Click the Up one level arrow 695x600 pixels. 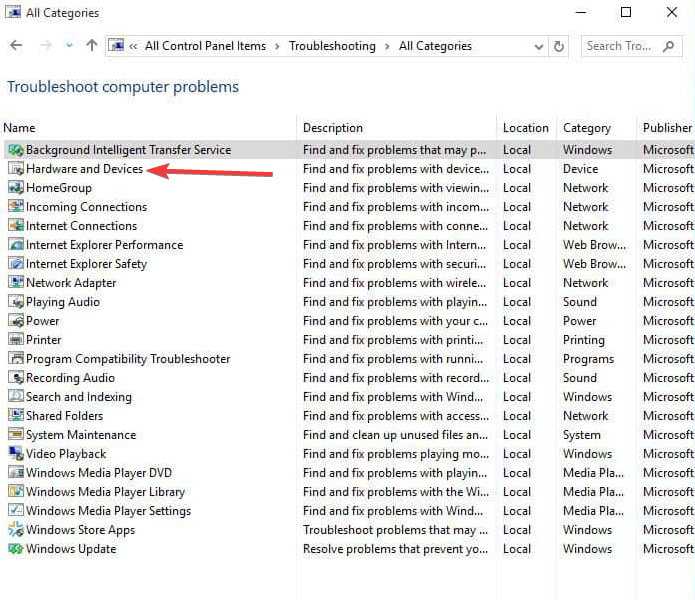click(x=92, y=46)
